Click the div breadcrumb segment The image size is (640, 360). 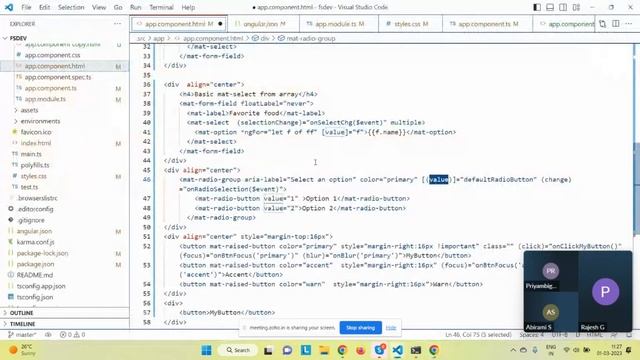[x=265, y=38]
